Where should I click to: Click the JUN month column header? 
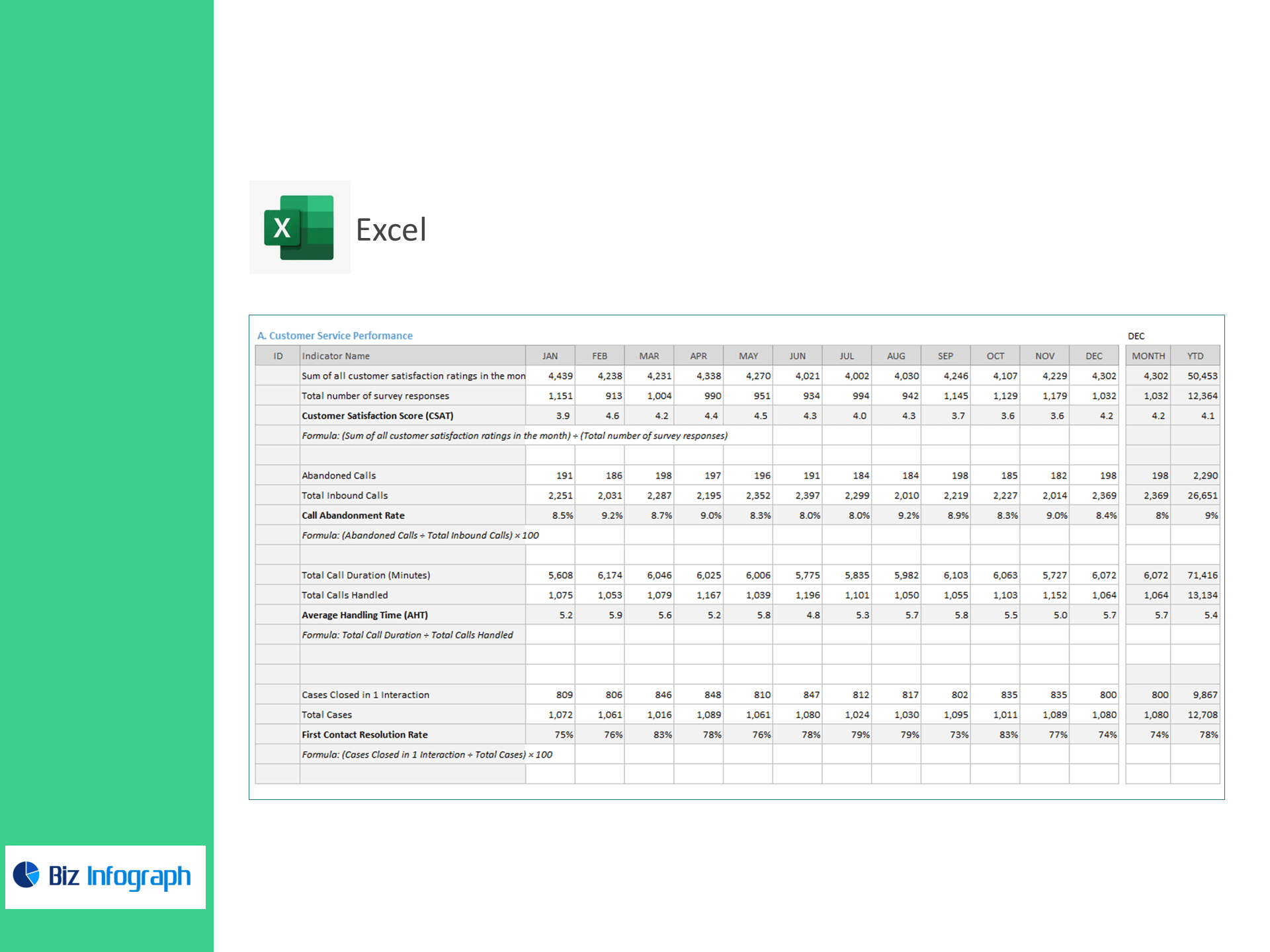[x=797, y=356]
